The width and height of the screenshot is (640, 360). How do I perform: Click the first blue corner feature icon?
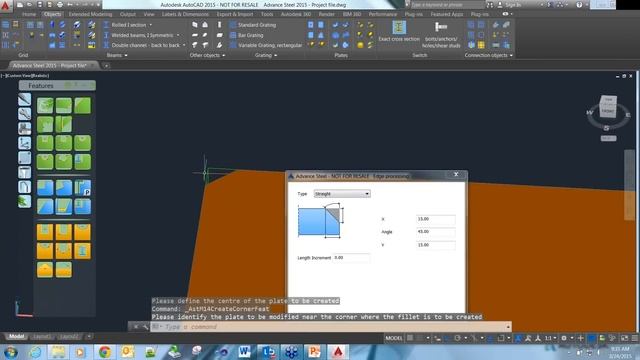pos(45,188)
